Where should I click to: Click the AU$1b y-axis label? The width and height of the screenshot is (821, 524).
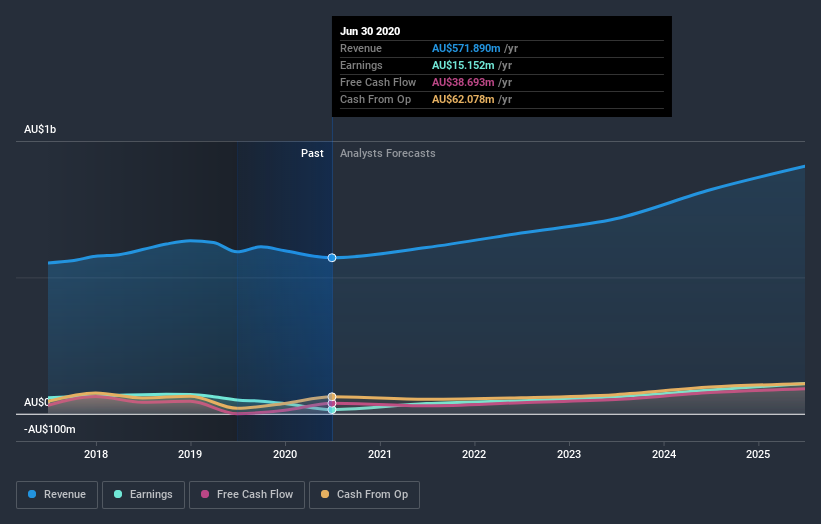(40, 129)
